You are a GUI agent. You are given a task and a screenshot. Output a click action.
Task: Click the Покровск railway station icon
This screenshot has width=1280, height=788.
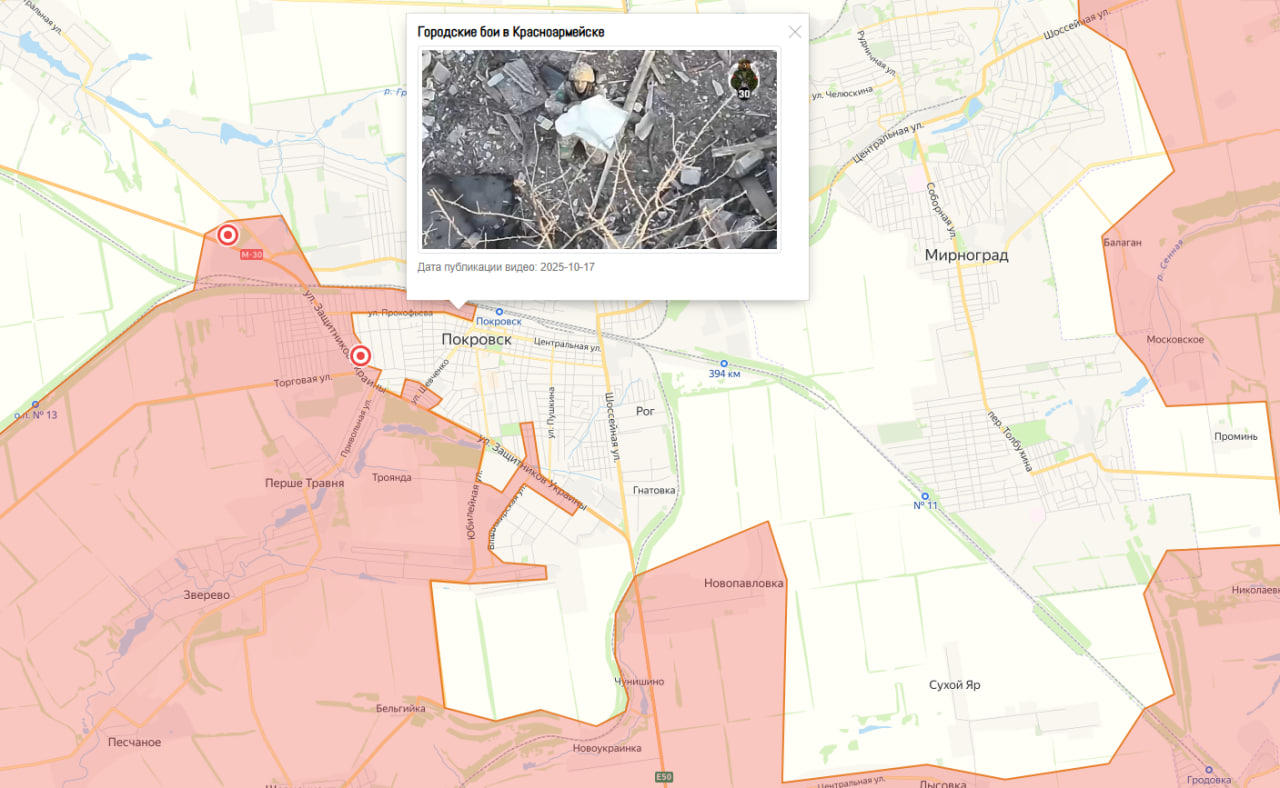click(x=500, y=312)
